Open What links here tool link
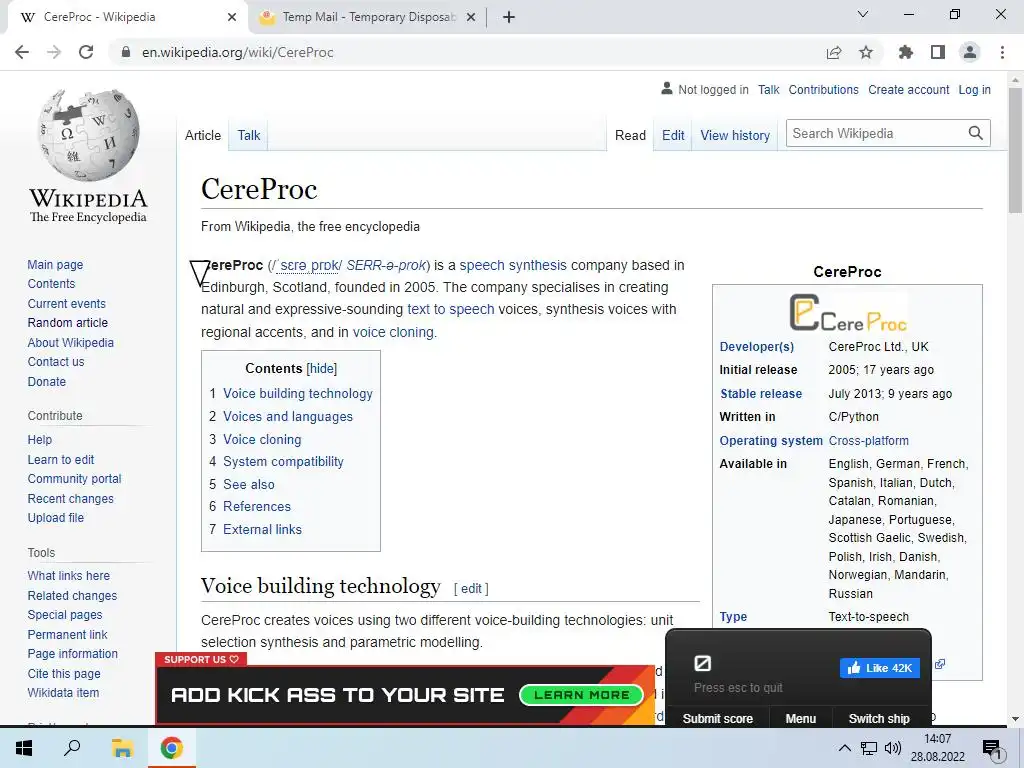Screen dimensions: 1024x768 (x=69, y=575)
